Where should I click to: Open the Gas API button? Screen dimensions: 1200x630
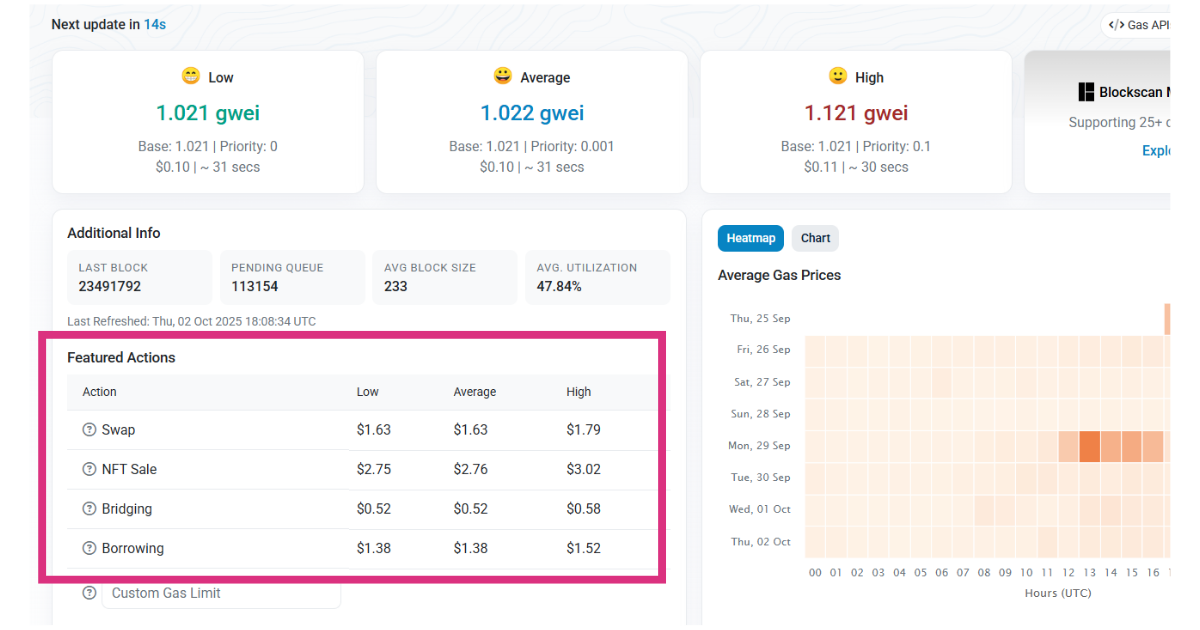[x=1138, y=25]
